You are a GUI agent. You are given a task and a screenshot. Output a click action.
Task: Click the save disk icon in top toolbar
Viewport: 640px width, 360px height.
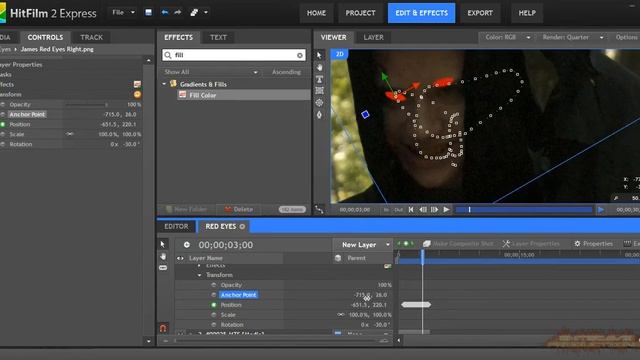(149, 13)
